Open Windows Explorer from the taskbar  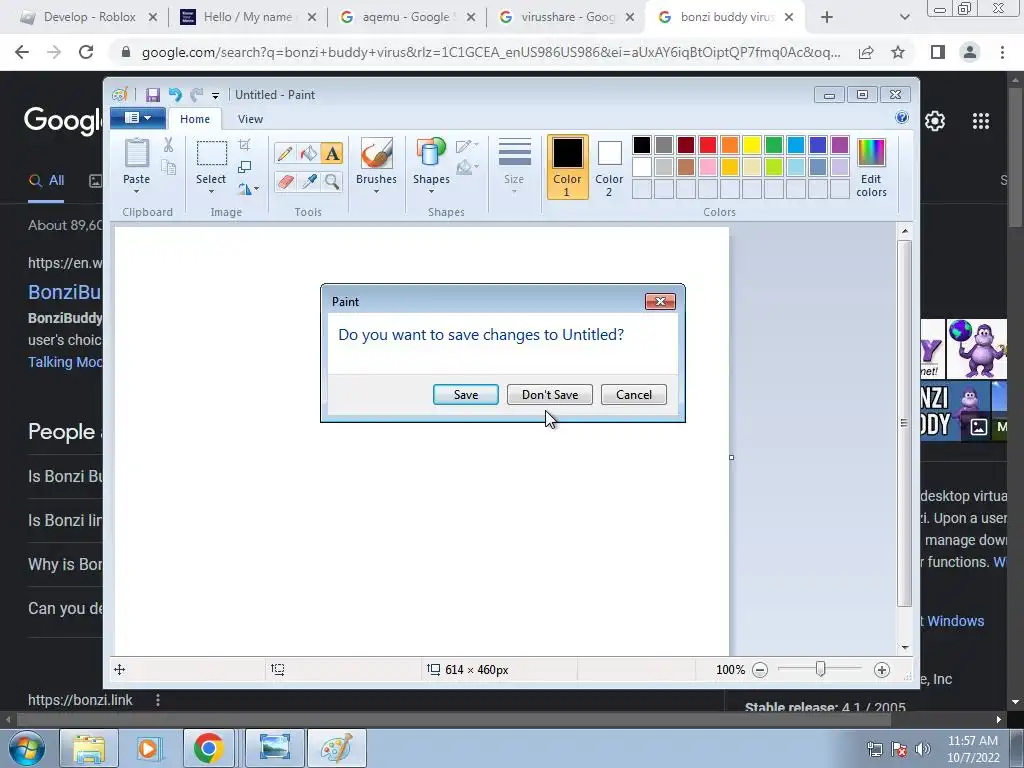tap(89, 748)
